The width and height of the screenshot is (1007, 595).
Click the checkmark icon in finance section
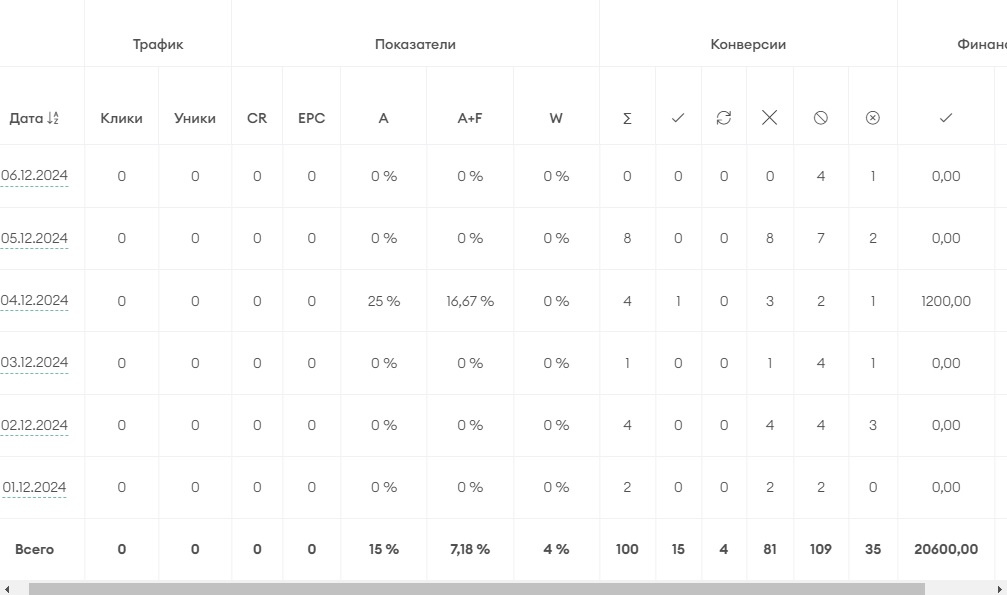(945, 118)
